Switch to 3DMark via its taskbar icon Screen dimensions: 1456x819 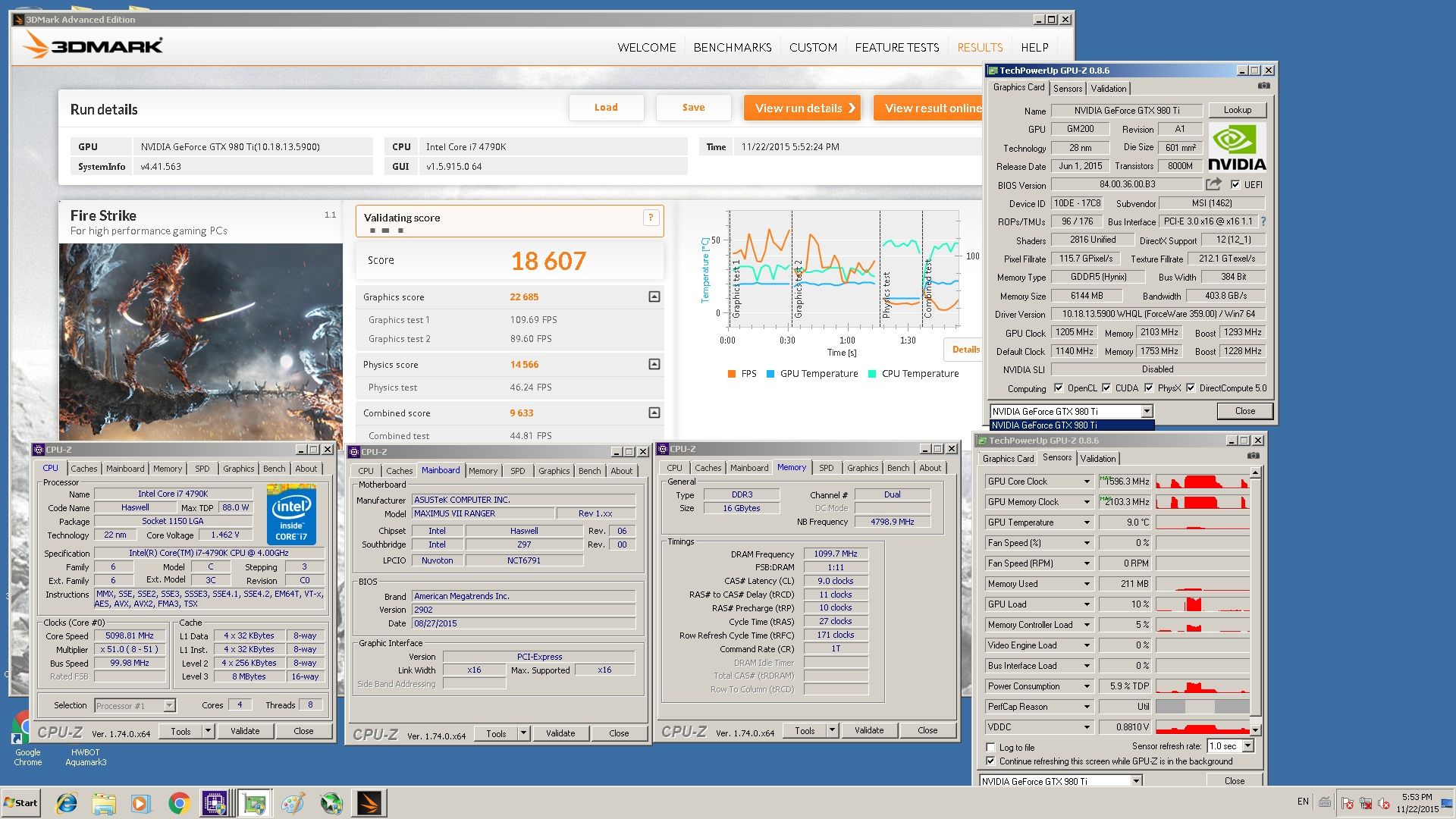pyautogui.click(x=370, y=802)
